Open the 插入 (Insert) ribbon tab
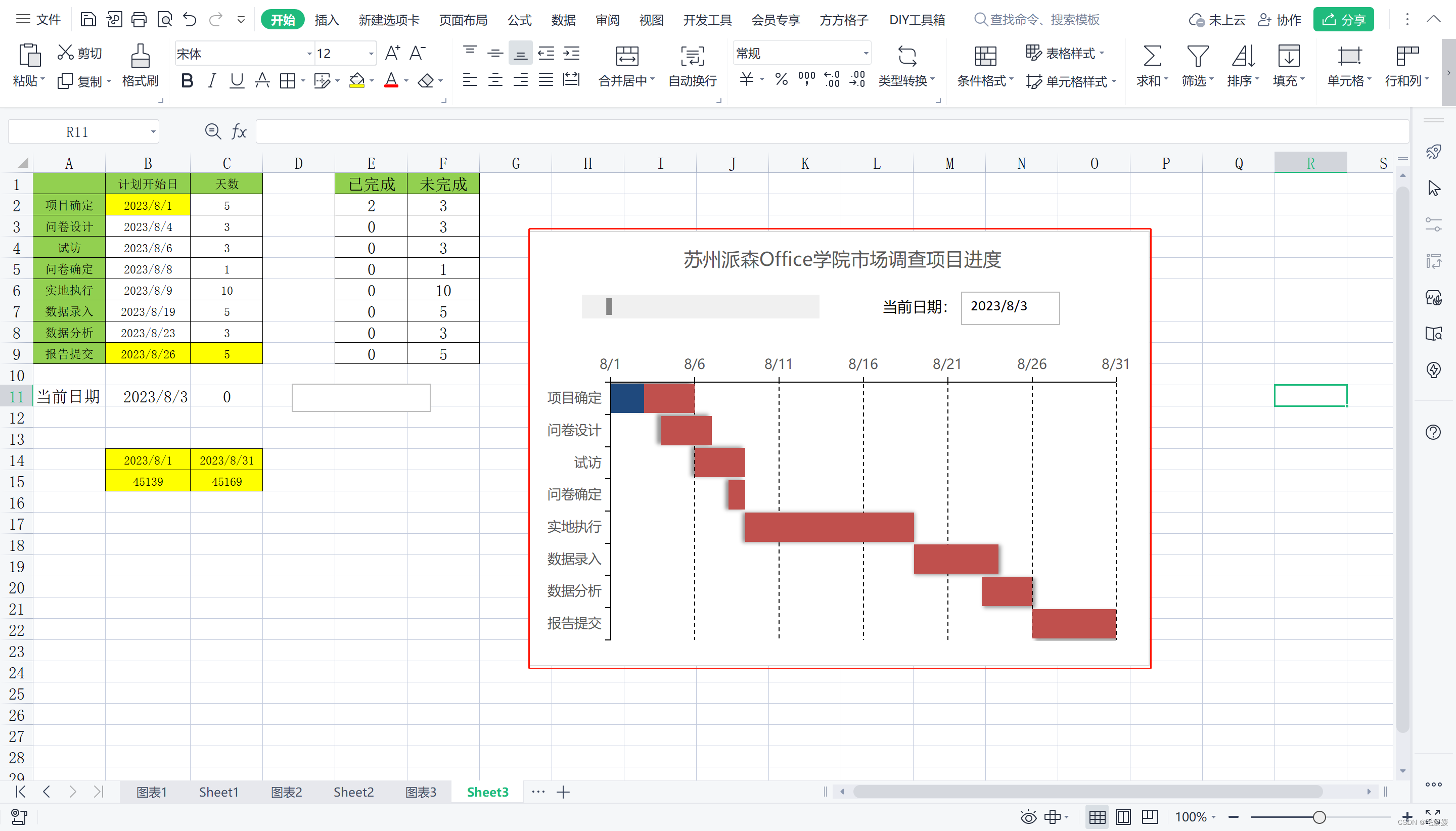The width and height of the screenshot is (1456, 831). pos(327,20)
